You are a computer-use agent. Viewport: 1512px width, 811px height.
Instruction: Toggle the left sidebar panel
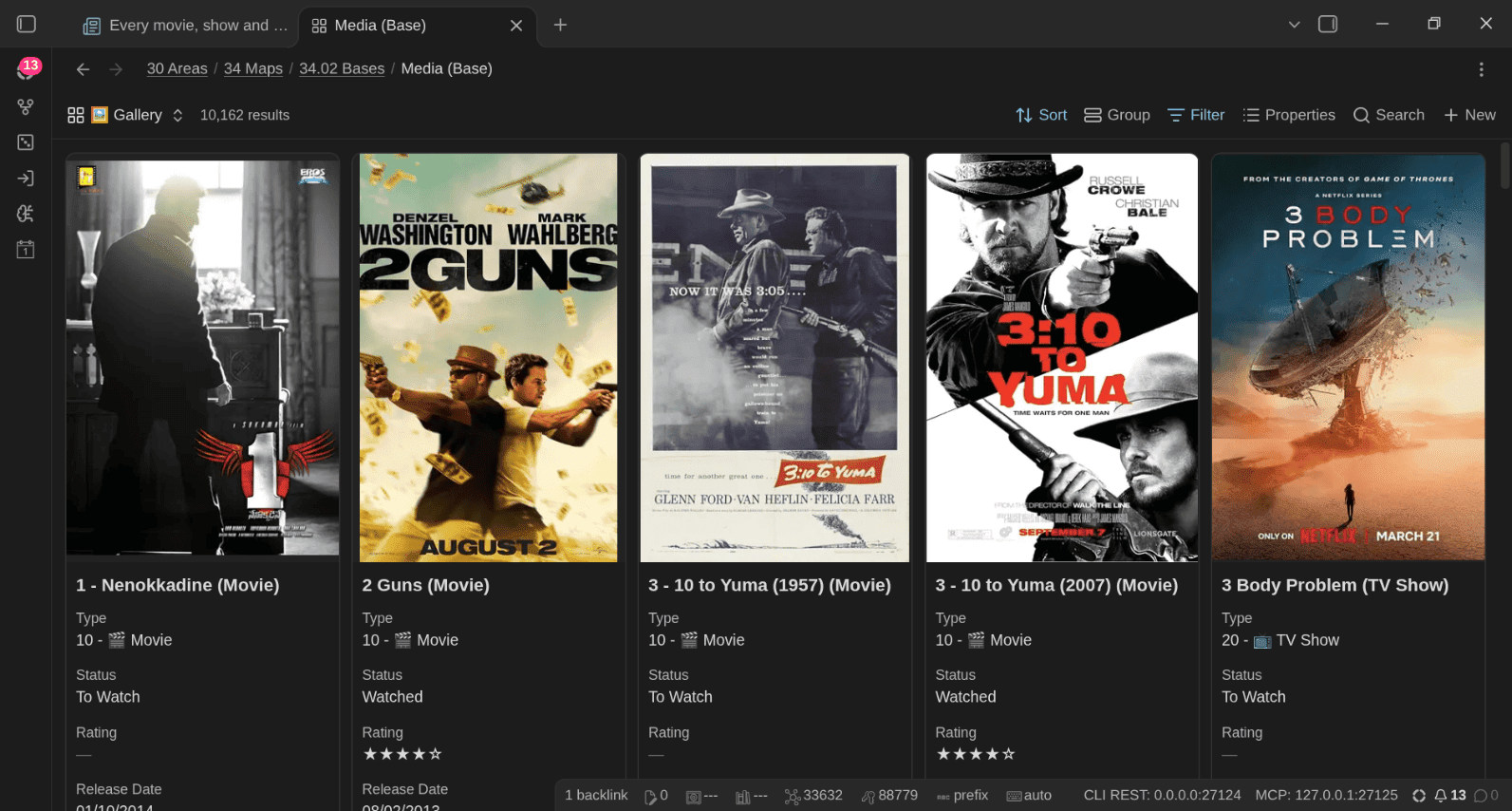coord(27,25)
